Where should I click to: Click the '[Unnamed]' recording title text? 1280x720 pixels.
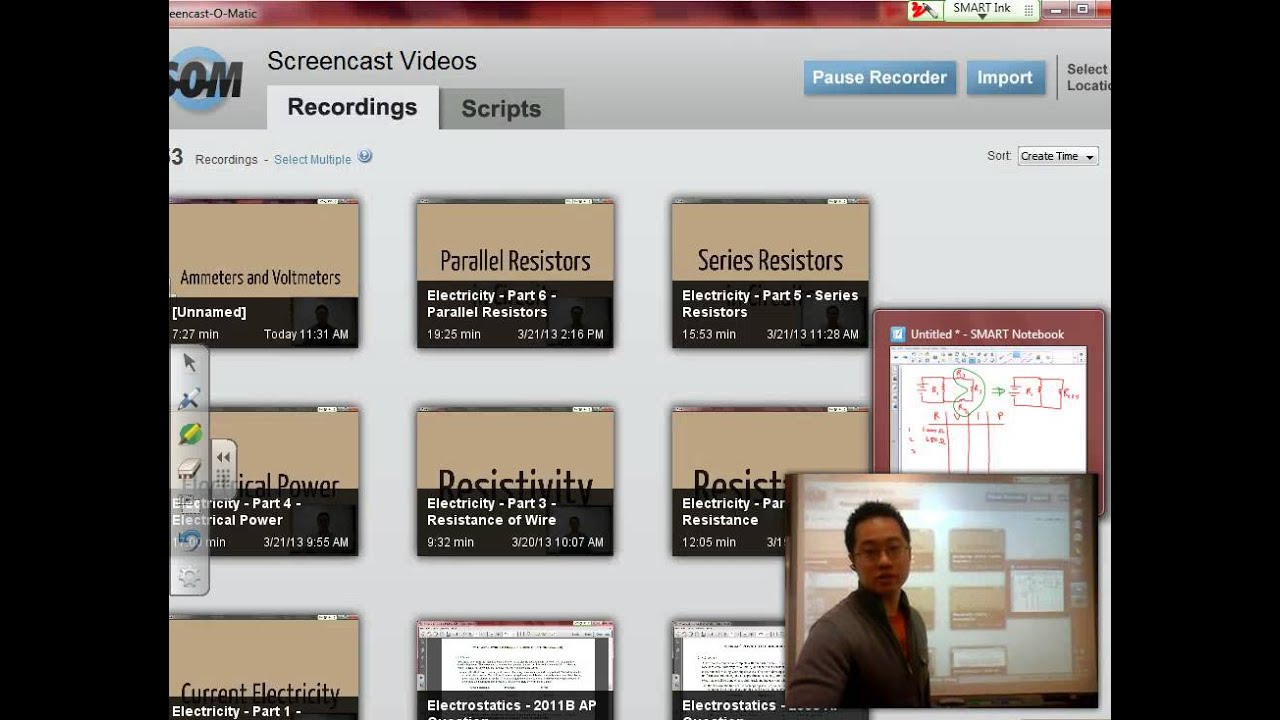[209, 312]
